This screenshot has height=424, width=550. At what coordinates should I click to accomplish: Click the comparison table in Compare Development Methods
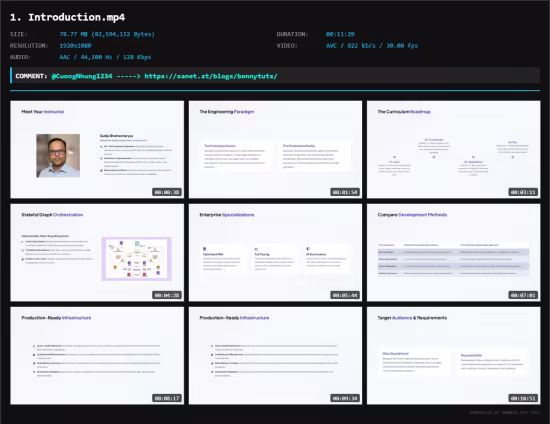point(453,259)
